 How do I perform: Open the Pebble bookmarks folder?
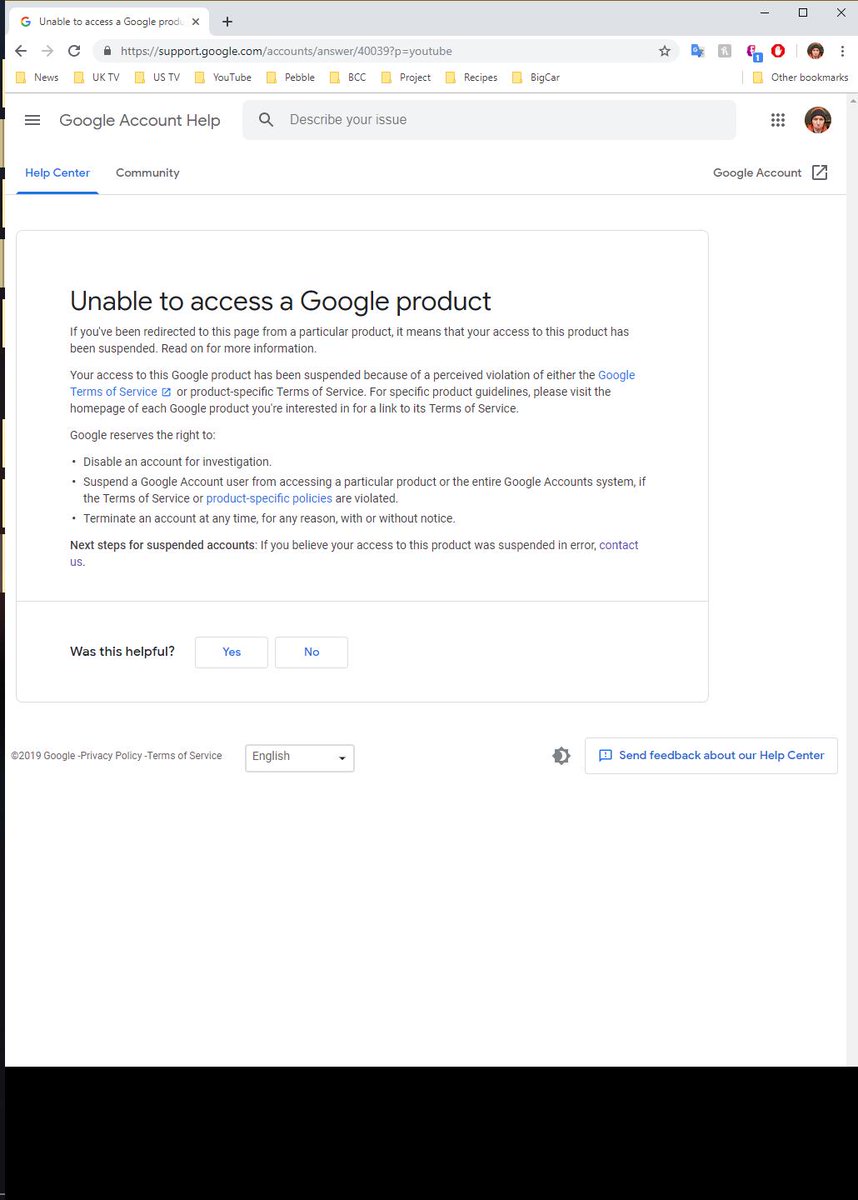290,77
